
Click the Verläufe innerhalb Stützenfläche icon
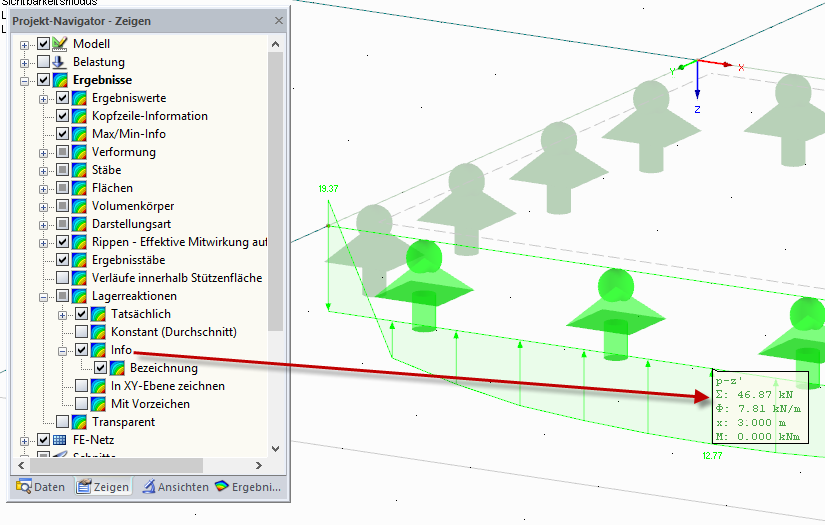click(x=79, y=278)
